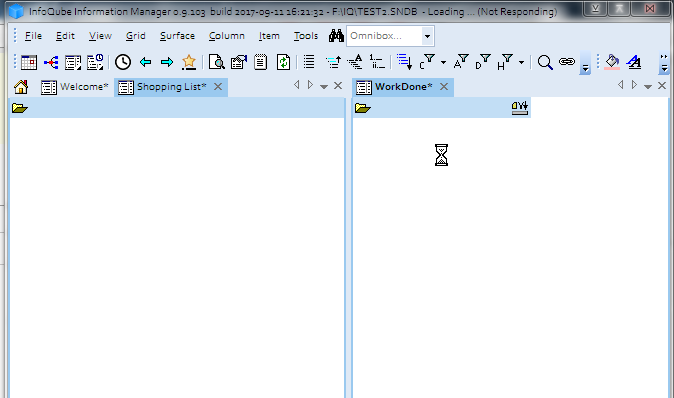Expand the hierarchy filter H dropdown arrow
The height and width of the screenshot is (398, 674).
click(521, 63)
